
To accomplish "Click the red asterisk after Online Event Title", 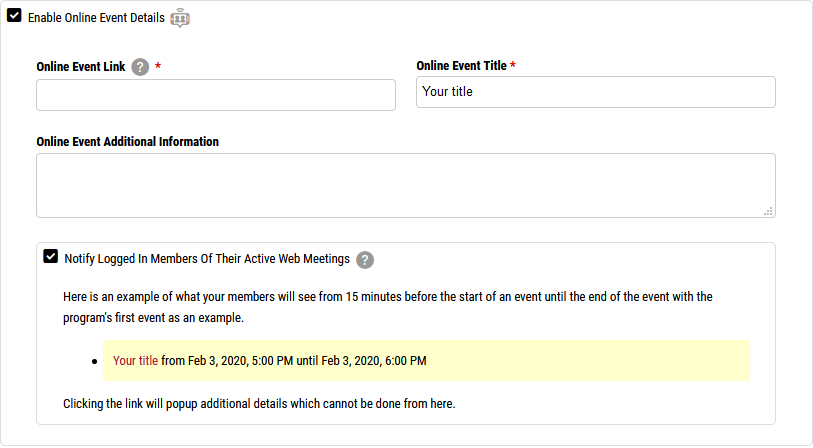I will pos(513,66).
